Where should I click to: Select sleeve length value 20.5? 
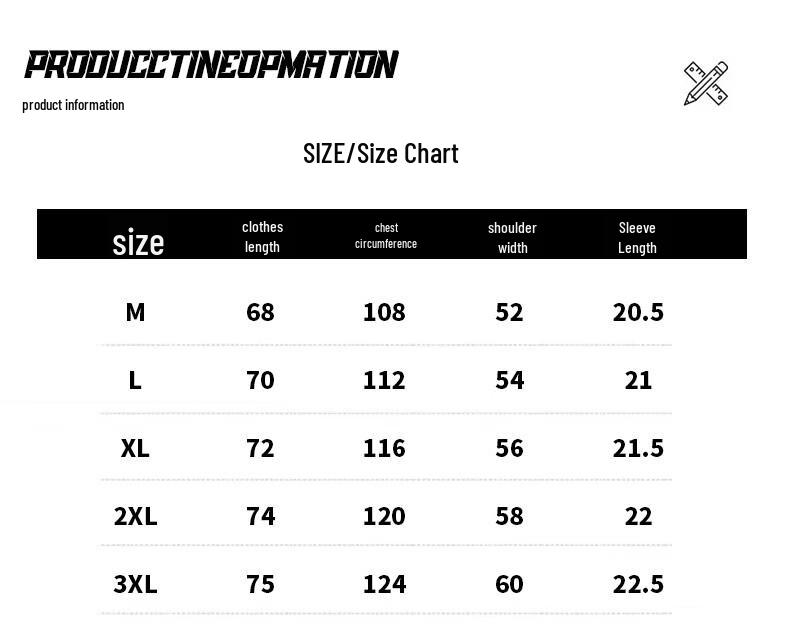[x=638, y=312]
